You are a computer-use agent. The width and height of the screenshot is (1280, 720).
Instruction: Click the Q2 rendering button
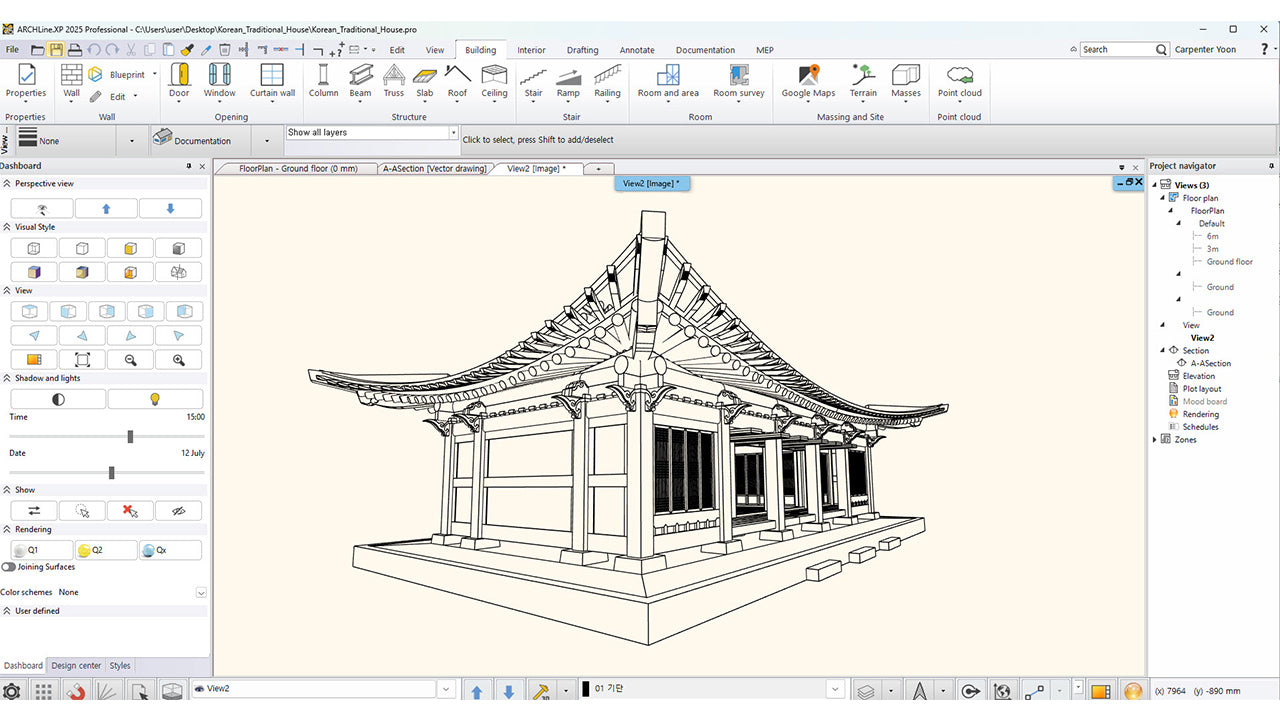coord(105,550)
